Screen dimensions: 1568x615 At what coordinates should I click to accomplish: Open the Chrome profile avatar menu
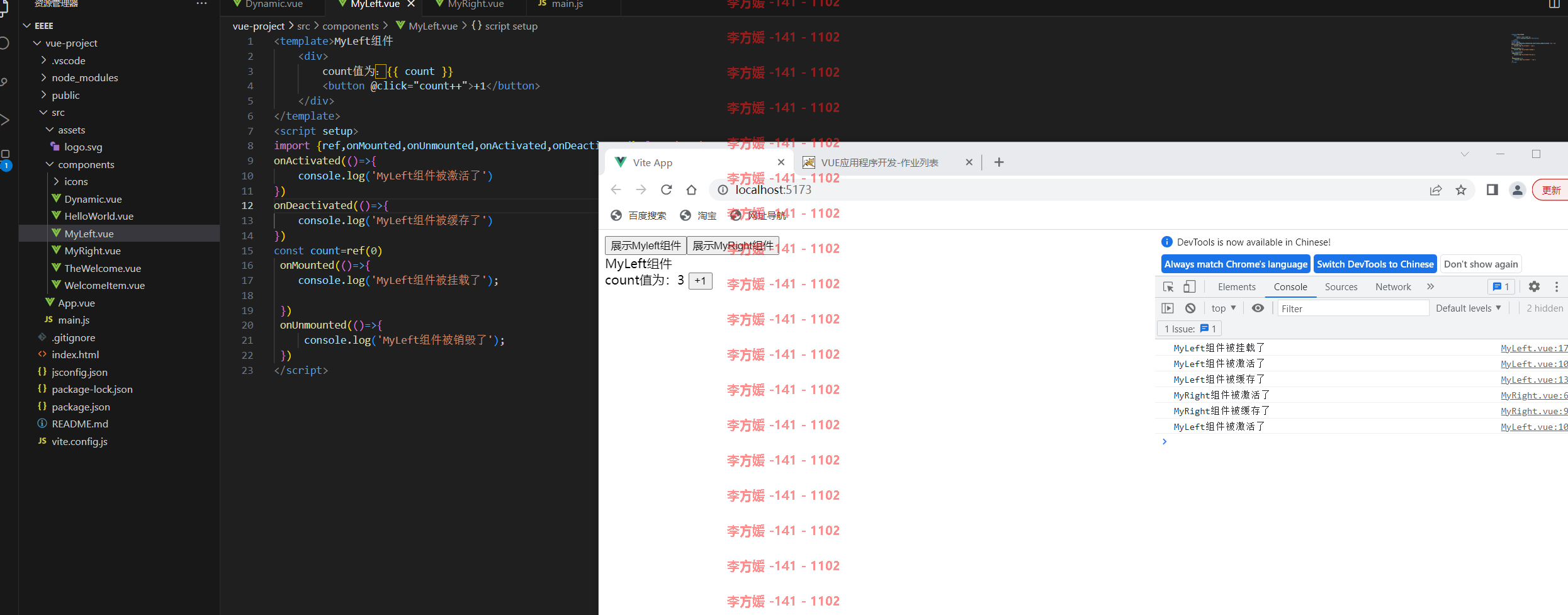point(1518,190)
